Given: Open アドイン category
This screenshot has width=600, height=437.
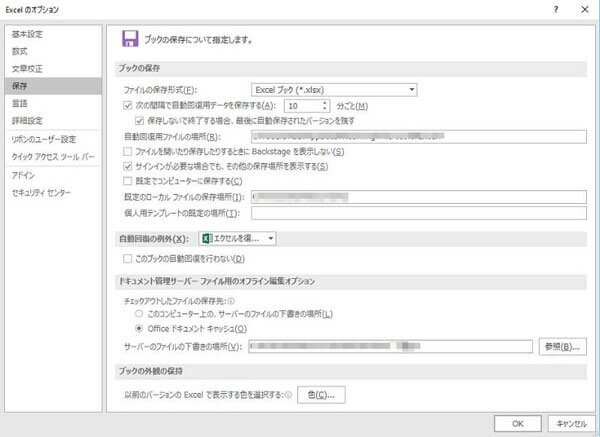Looking at the screenshot, I should coord(54,175).
